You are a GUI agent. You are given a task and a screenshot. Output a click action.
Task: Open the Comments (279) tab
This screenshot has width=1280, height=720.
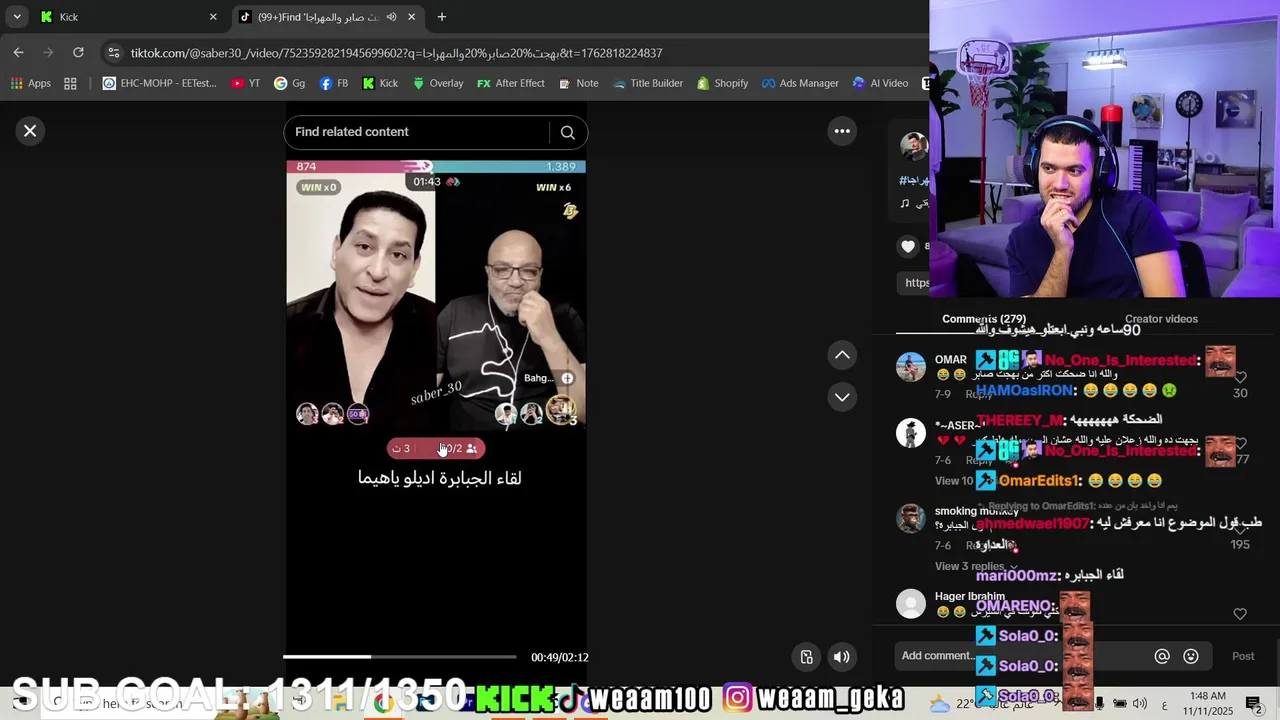[983, 319]
